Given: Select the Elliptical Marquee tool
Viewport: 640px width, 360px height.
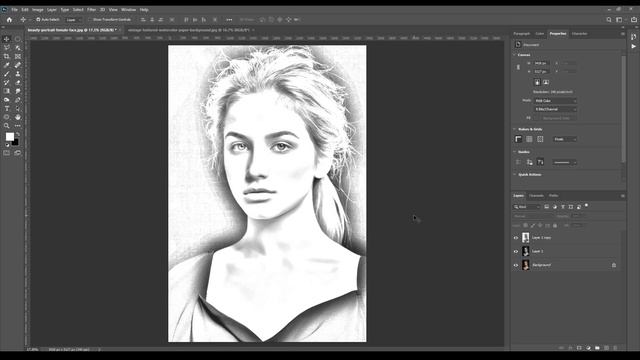Looking at the screenshot, I should [x=18, y=39].
